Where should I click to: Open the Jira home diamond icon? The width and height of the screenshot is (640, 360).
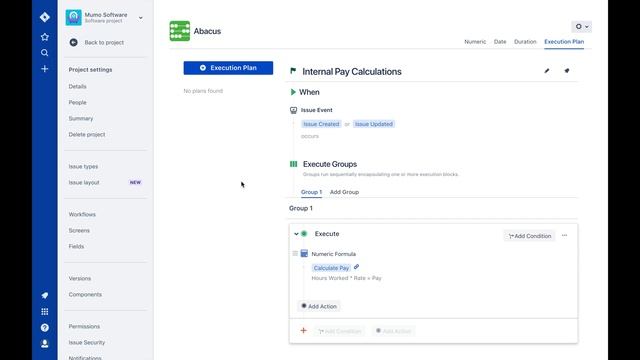[44, 17]
